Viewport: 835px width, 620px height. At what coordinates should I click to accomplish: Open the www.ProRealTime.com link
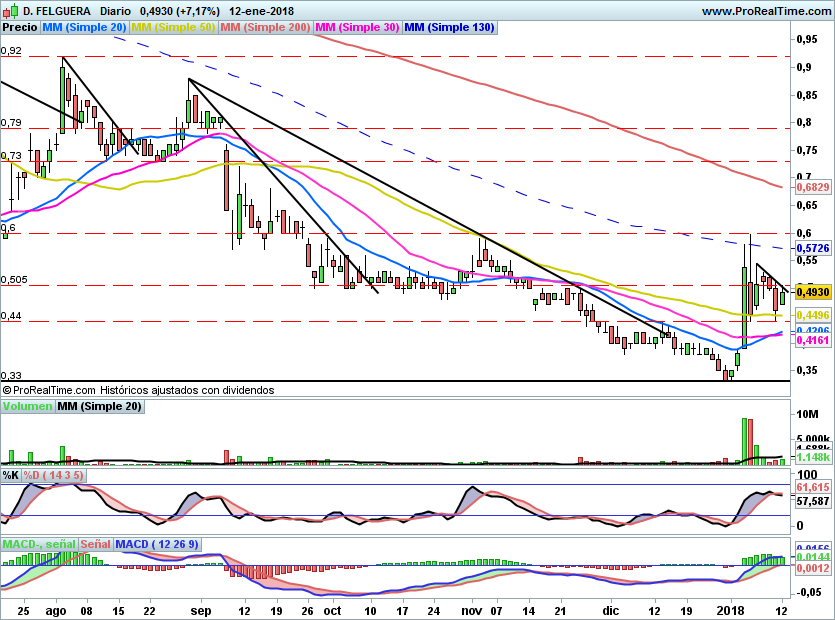click(x=766, y=10)
